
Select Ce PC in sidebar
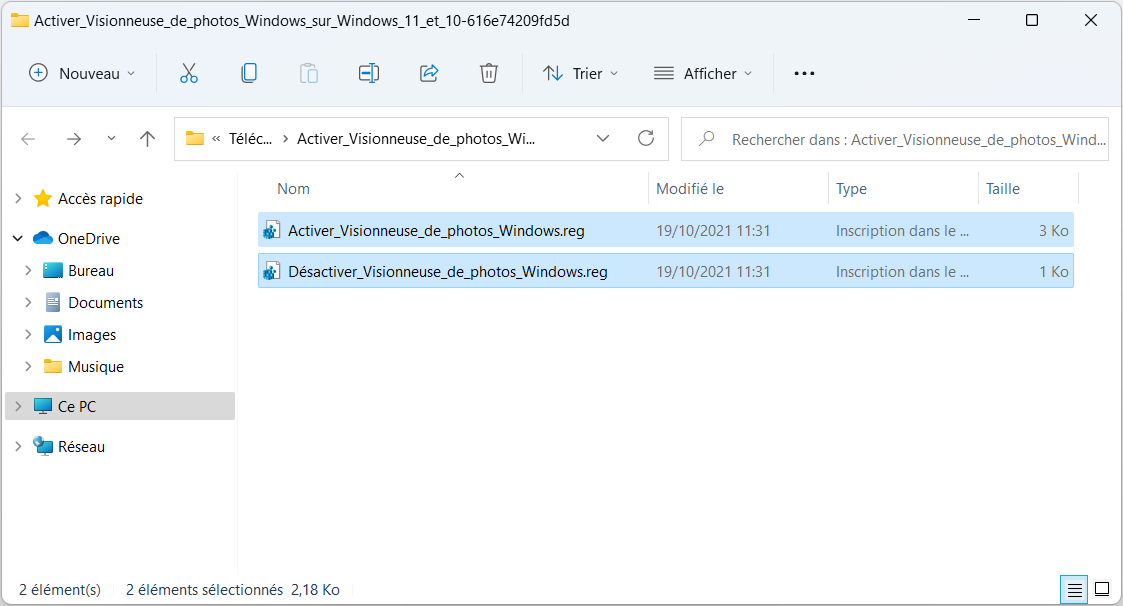[x=77, y=406]
